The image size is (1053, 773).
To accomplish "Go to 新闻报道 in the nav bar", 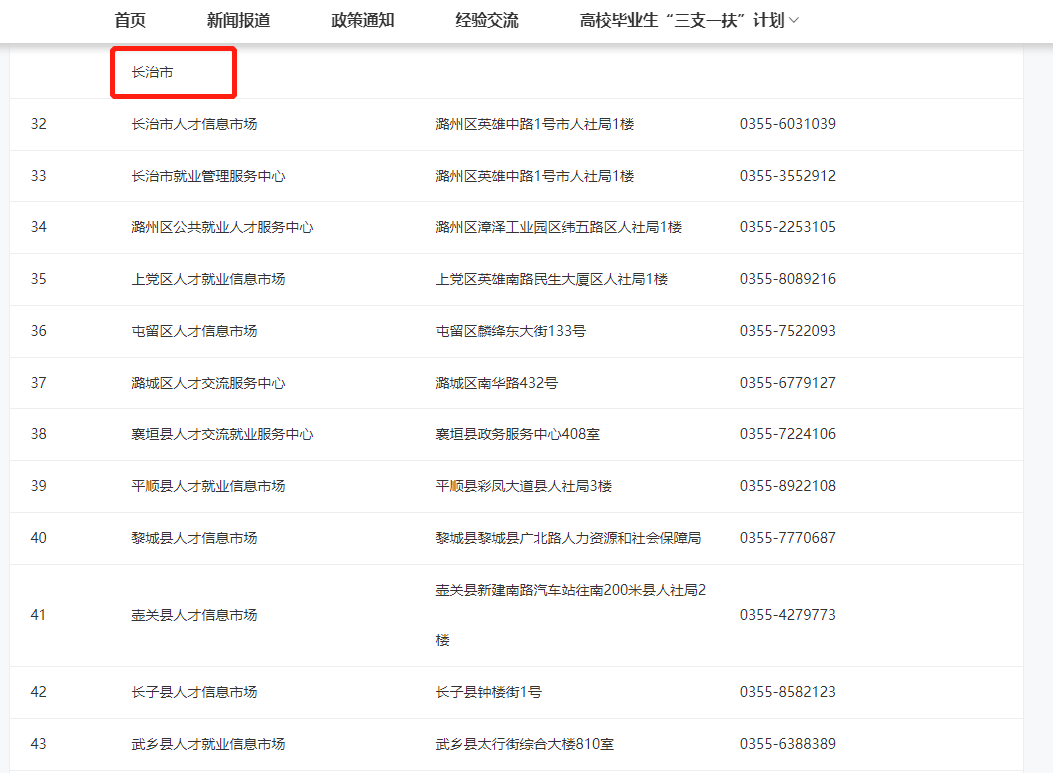I will tap(238, 20).
